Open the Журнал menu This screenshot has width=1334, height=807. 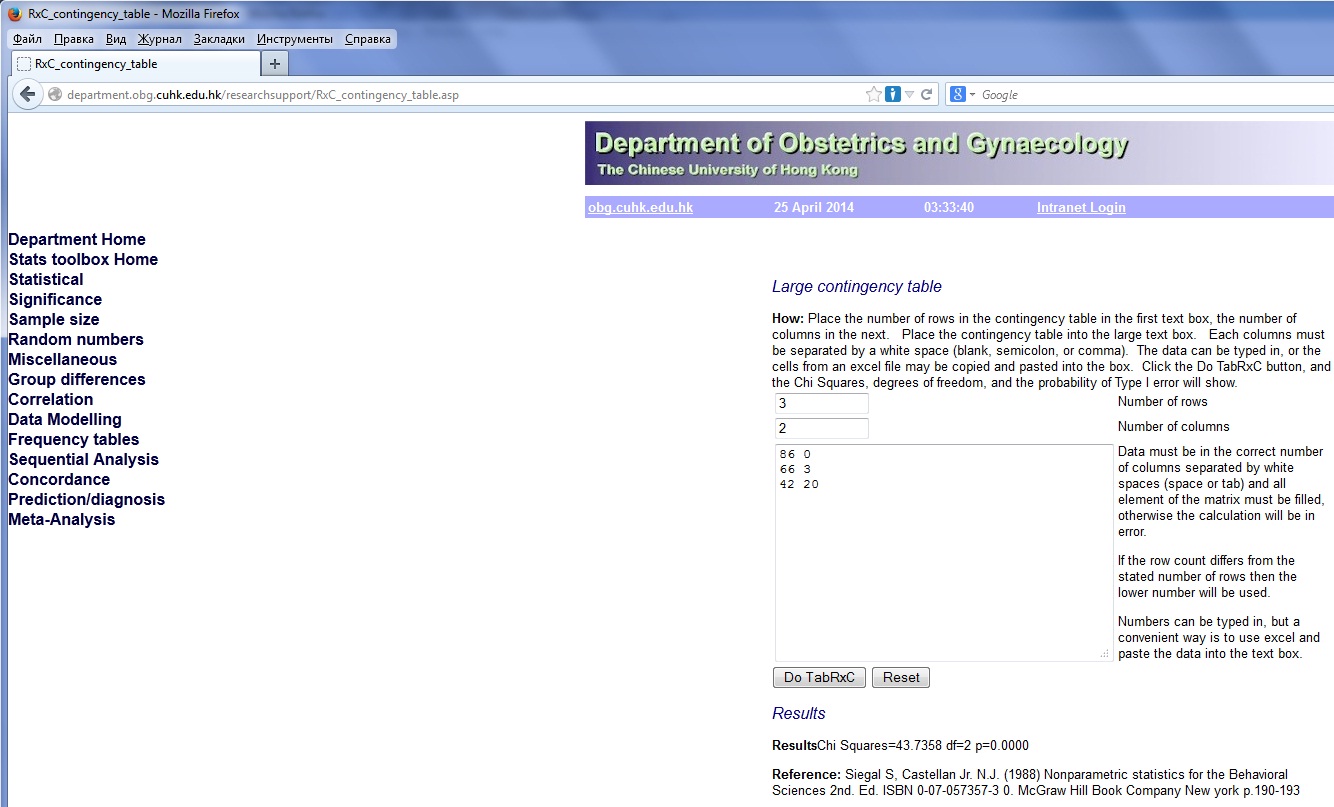point(160,39)
